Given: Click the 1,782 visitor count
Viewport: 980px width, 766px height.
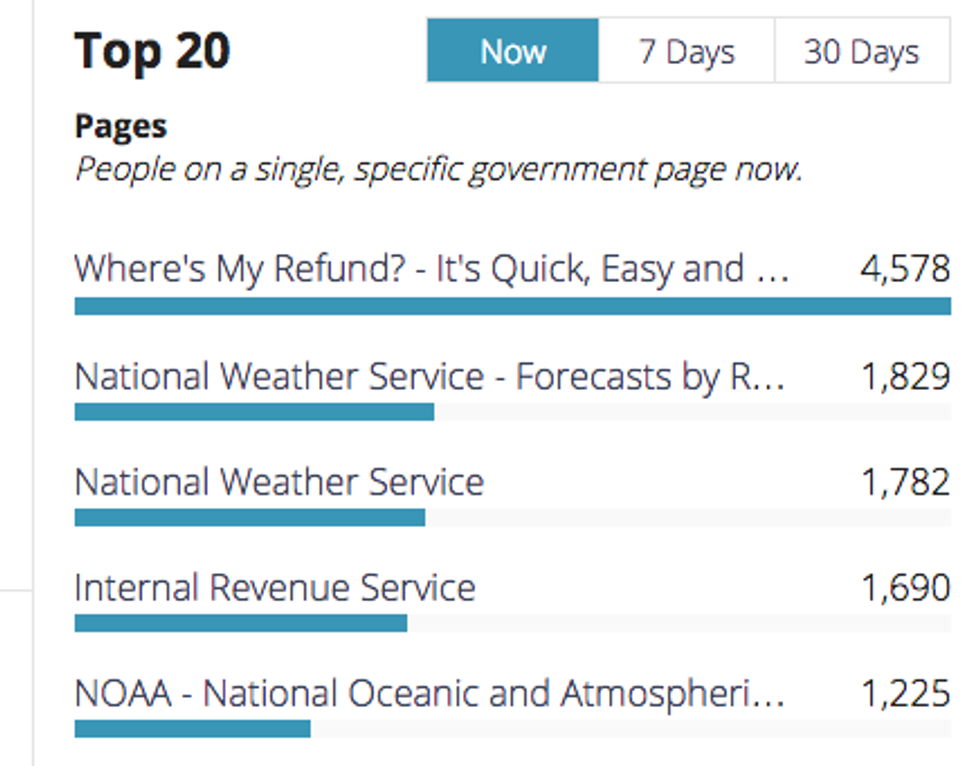Looking at the screenshot, I should 904,483.
